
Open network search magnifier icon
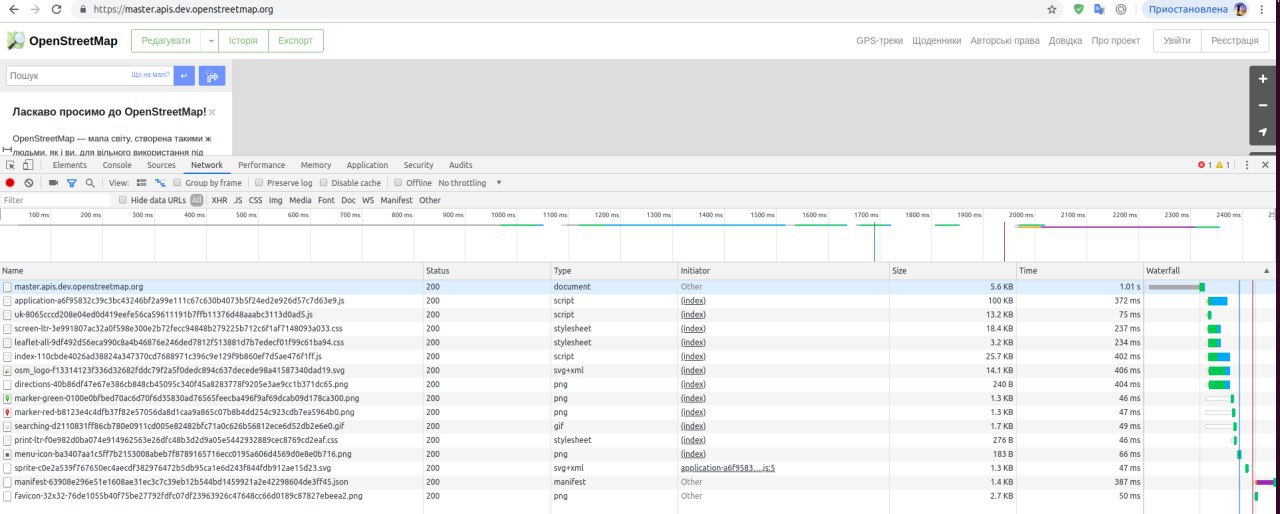click(90, 183)
